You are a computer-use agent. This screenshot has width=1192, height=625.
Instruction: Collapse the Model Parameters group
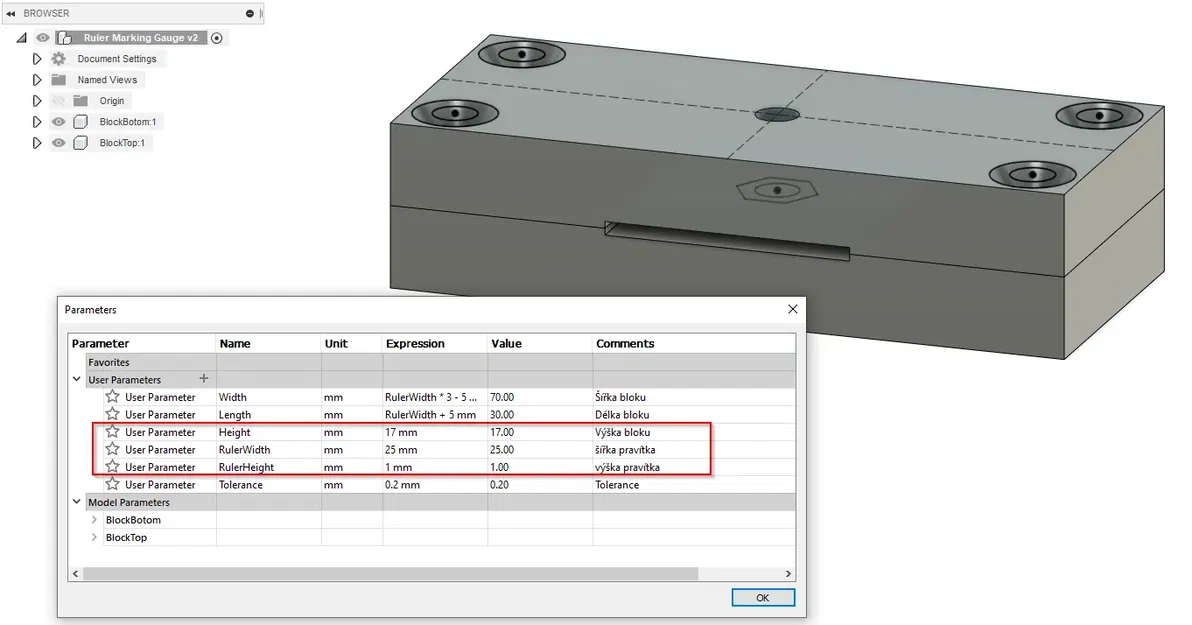click(x=77, y=501)
